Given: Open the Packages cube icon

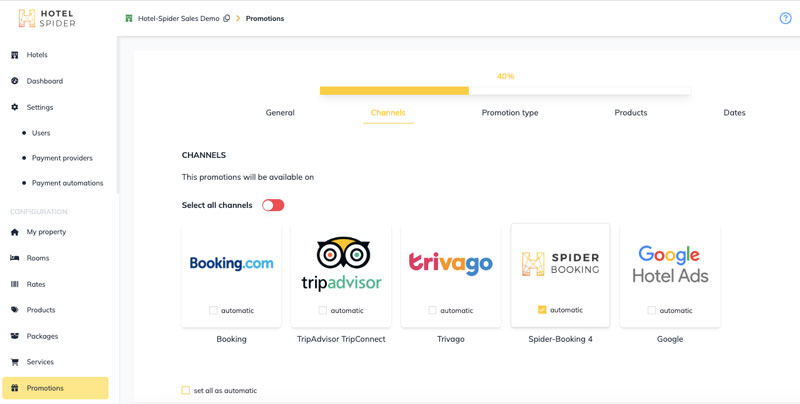Looking at the screenshot, I should click(x=15, y=336).
